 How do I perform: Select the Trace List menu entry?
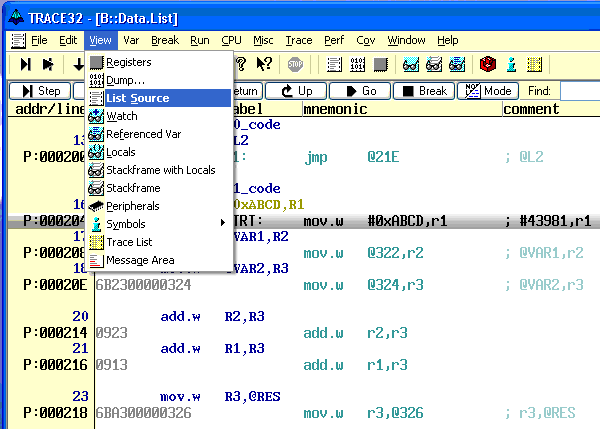[128, 242]
